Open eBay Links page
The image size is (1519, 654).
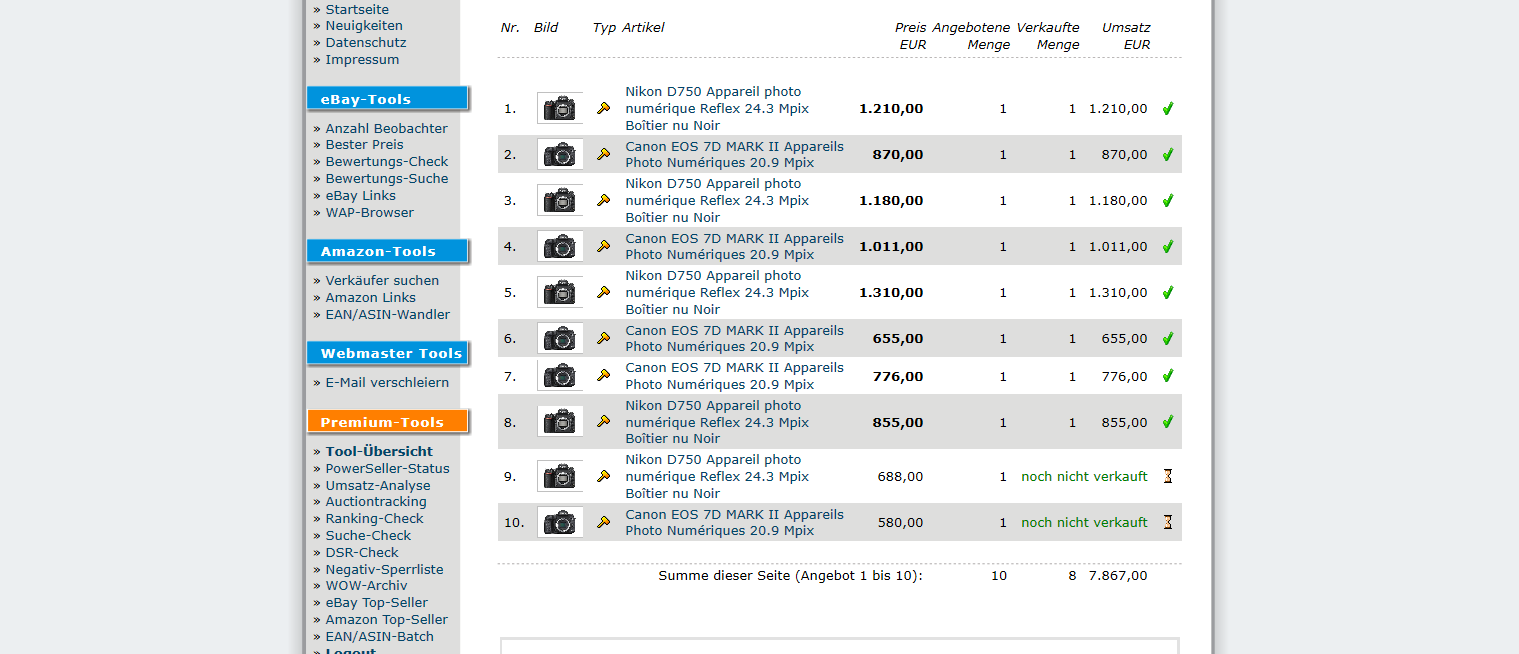[x=360, y=195]
